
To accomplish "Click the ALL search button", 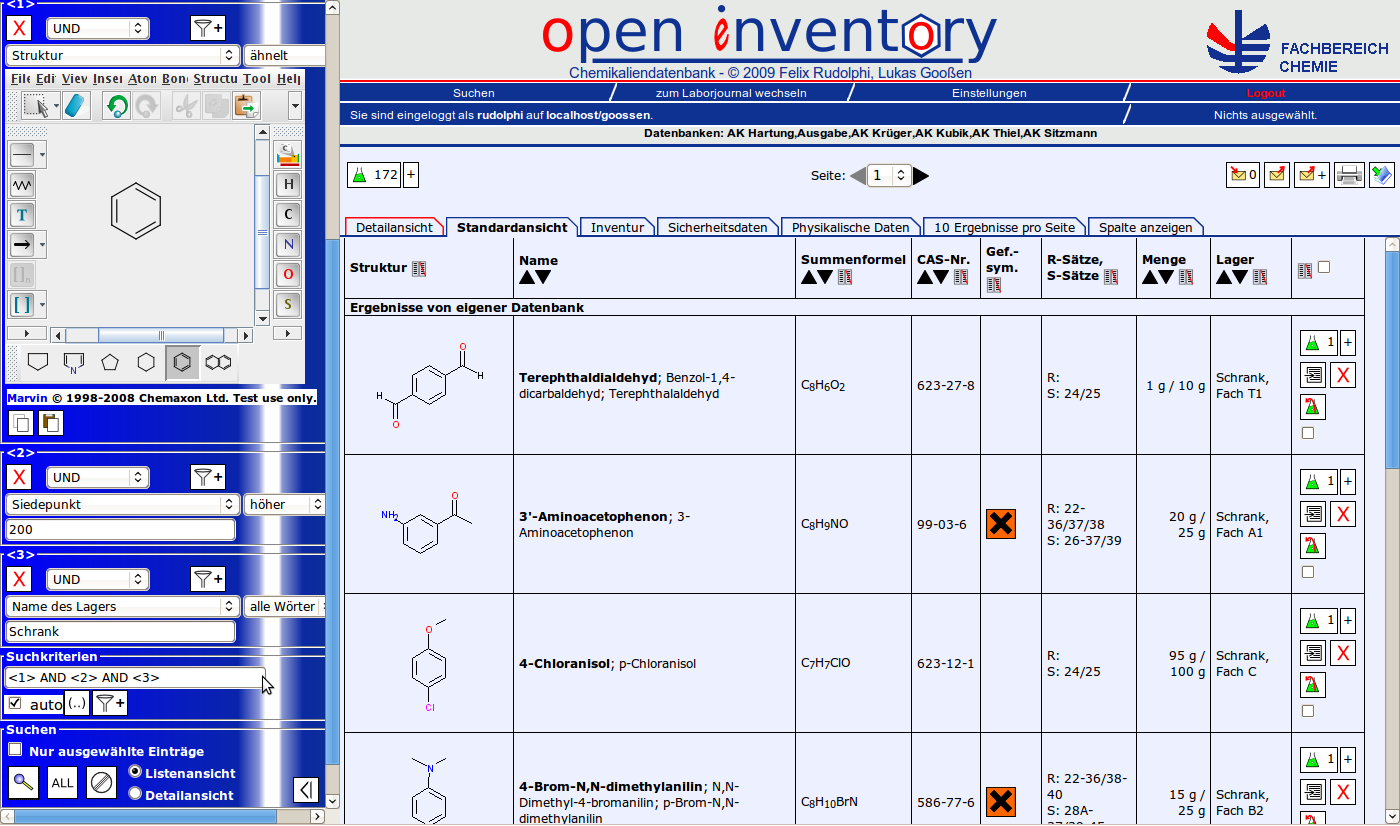I will (62, 783).
